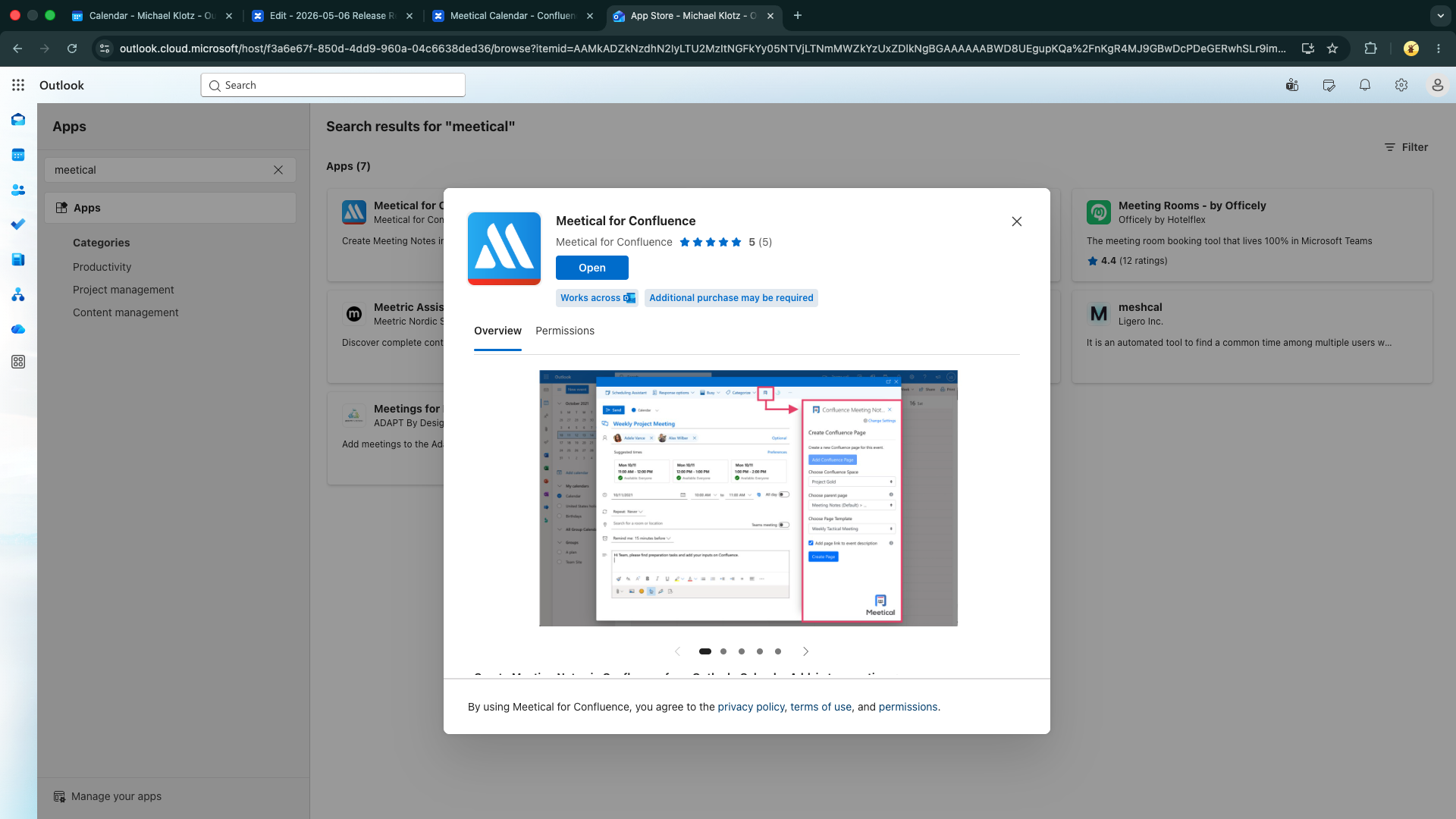Image resolution: width=1456 pixels, height=819 pixels.
Task: Open the notifications bell
Action: (x=1365, y=85)
